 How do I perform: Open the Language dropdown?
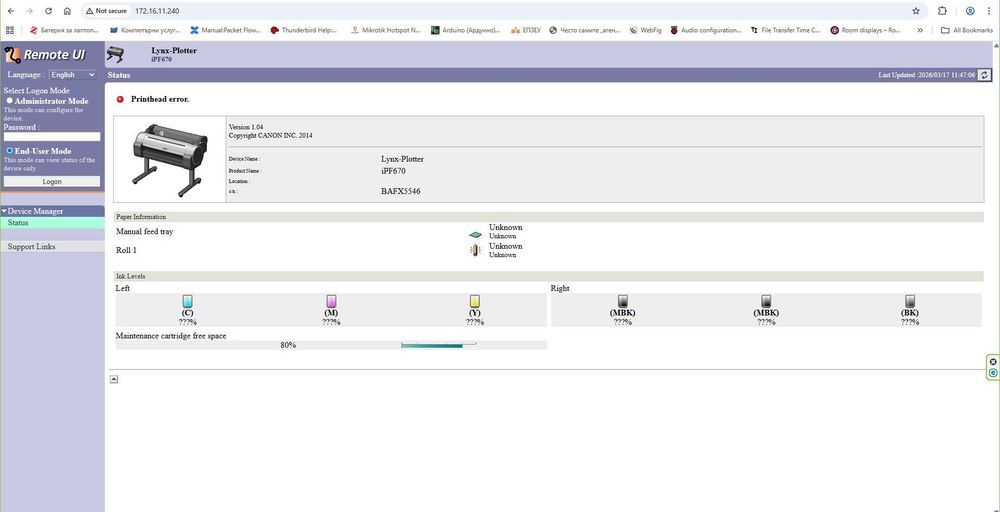pos(73,75)
